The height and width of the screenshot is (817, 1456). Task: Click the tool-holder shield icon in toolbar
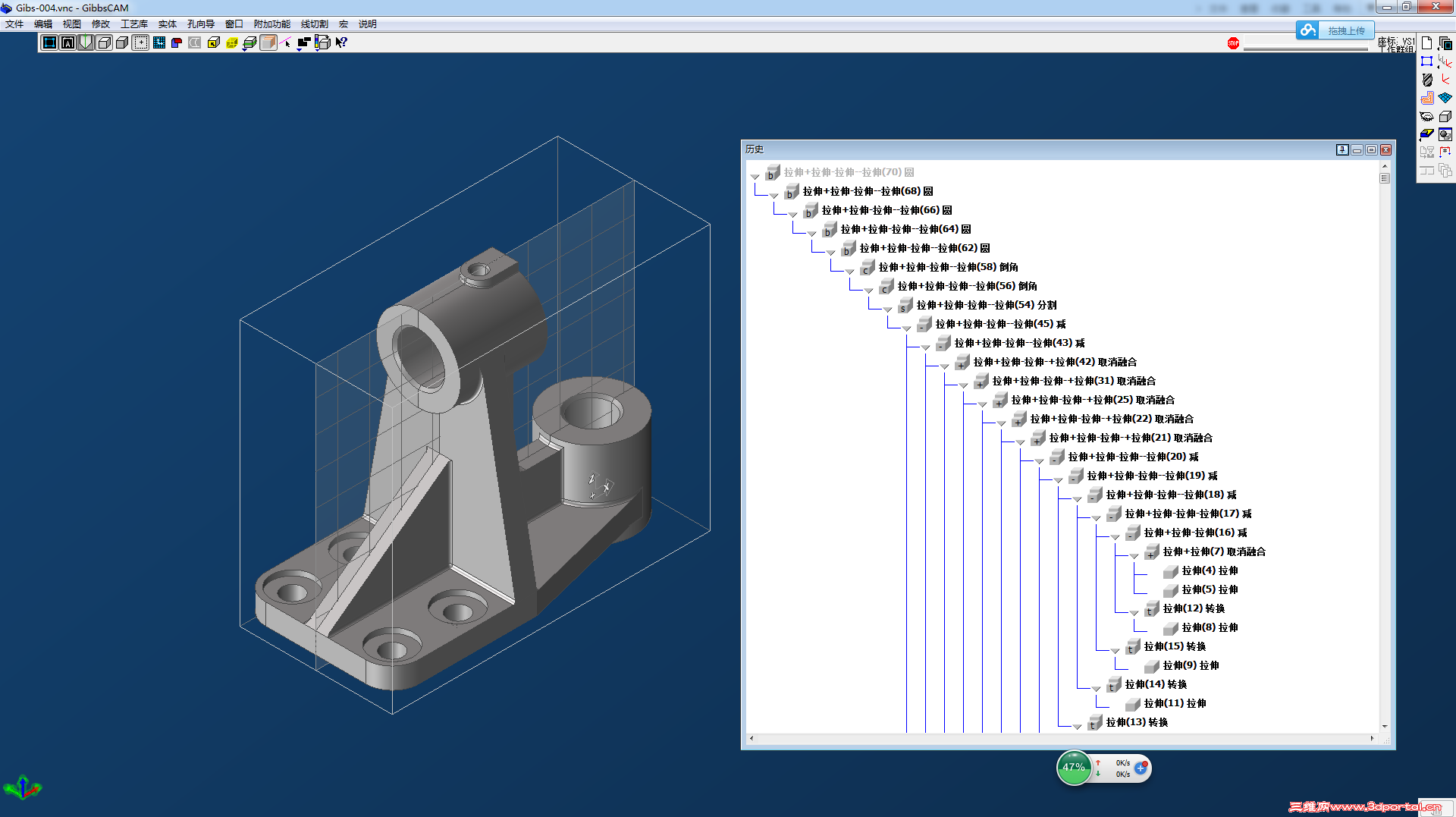click(86, 42)
